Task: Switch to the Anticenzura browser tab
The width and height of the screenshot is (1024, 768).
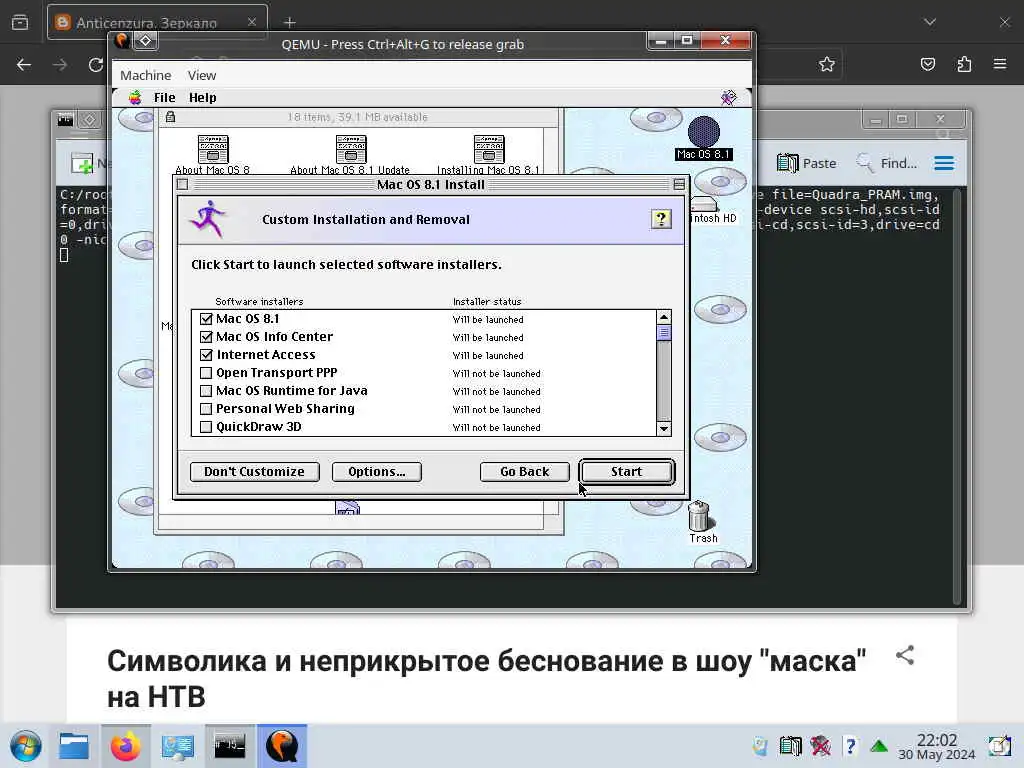Action: tap(157, 22)
